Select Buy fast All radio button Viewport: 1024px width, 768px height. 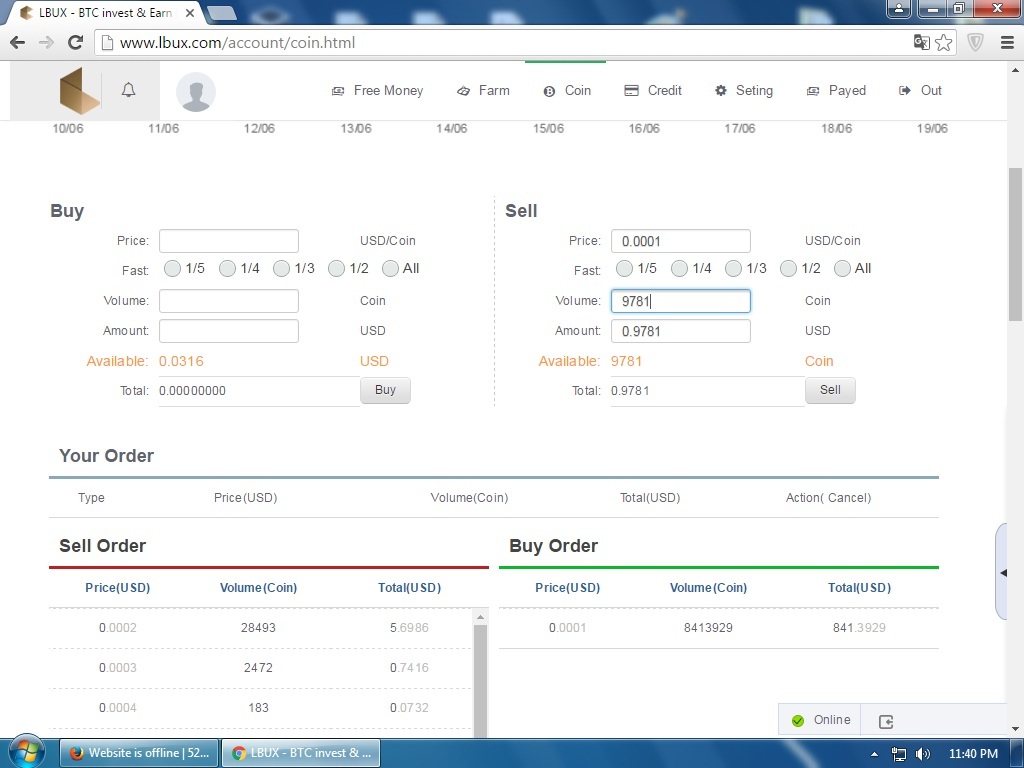391,268
